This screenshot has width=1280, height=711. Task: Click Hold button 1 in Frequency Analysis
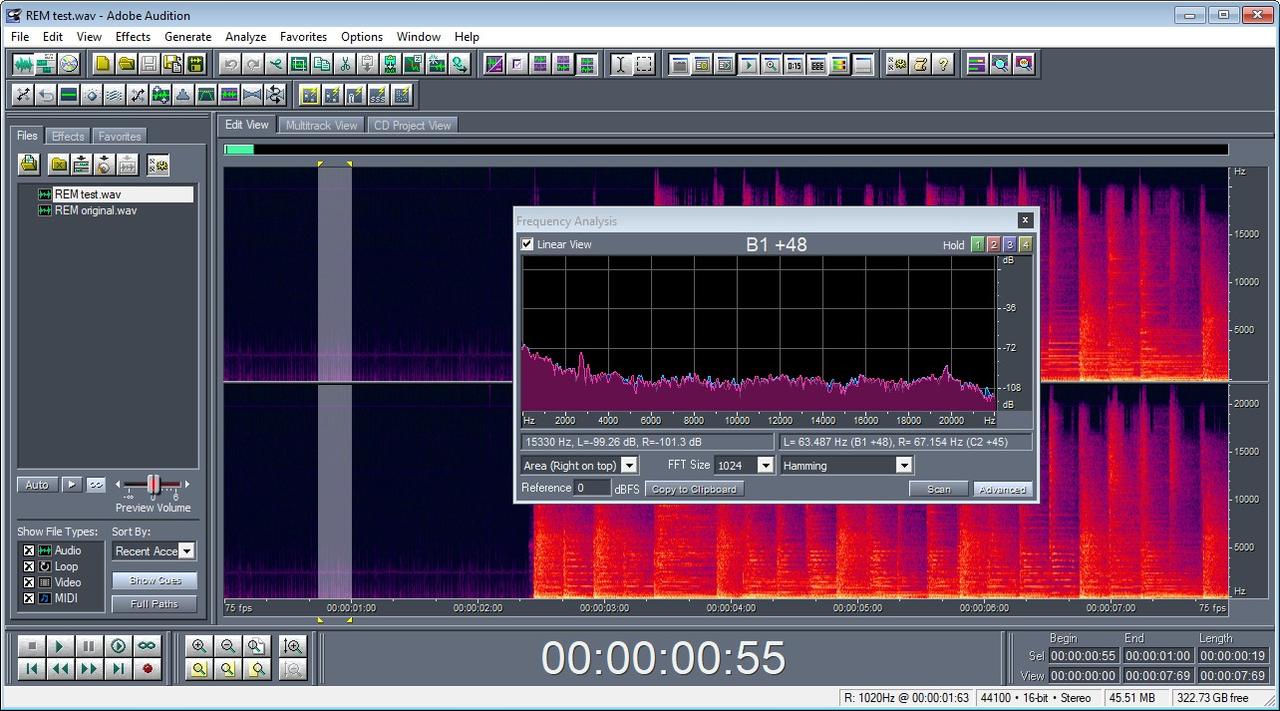pyautogui.click(x=977, y=244)
